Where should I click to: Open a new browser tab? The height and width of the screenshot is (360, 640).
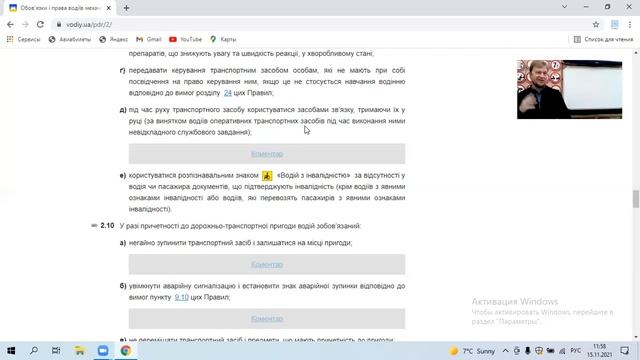coord(126,8)
